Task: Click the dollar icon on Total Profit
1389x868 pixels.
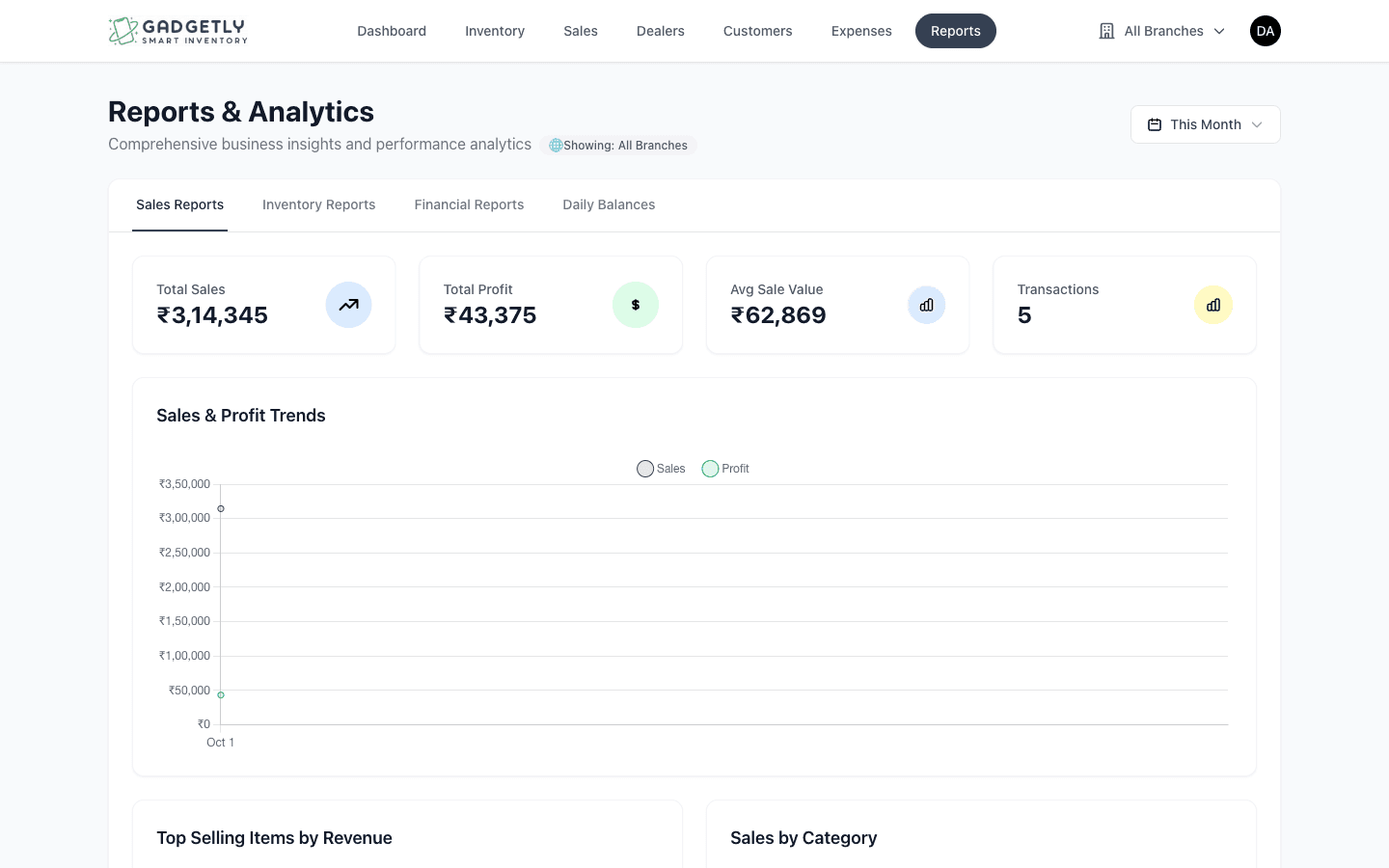Action: tap(636, 305)
